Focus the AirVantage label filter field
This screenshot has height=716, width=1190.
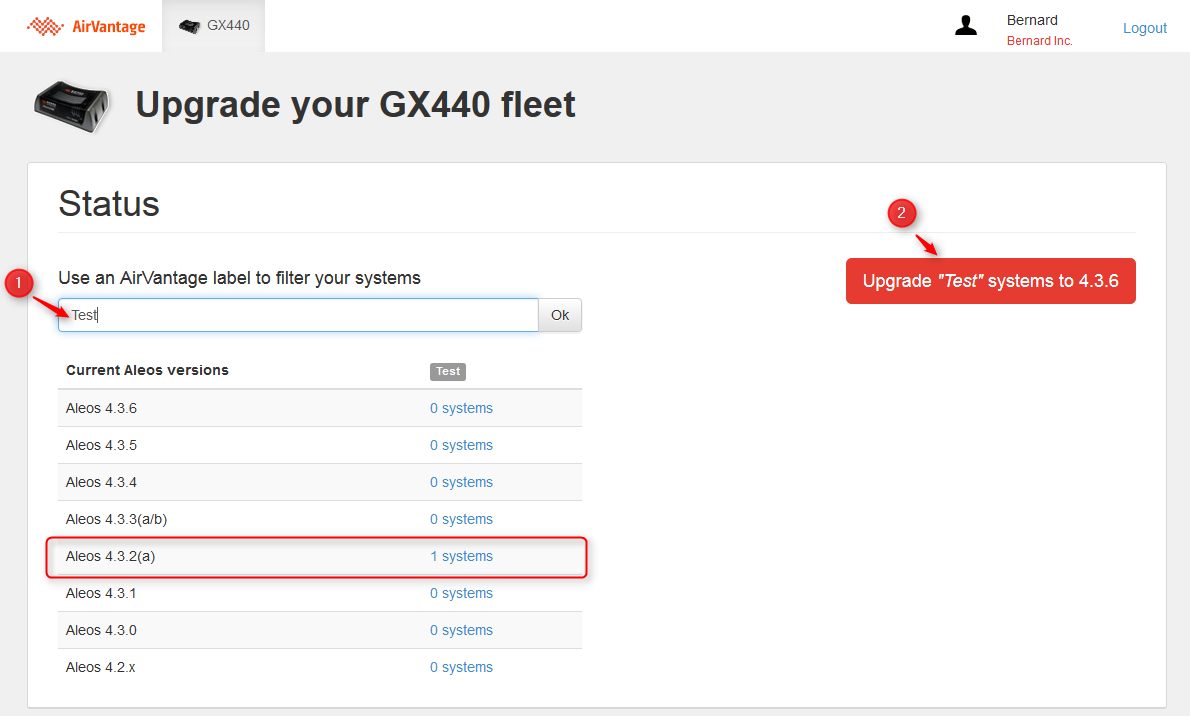click(298, 315)
